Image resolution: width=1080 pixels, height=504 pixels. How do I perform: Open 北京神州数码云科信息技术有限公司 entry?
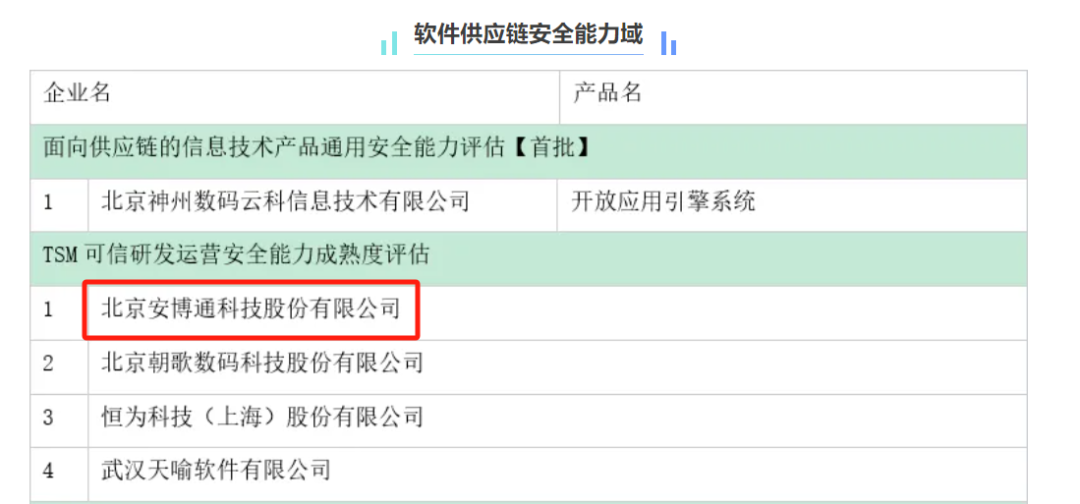tap(285, 203)
